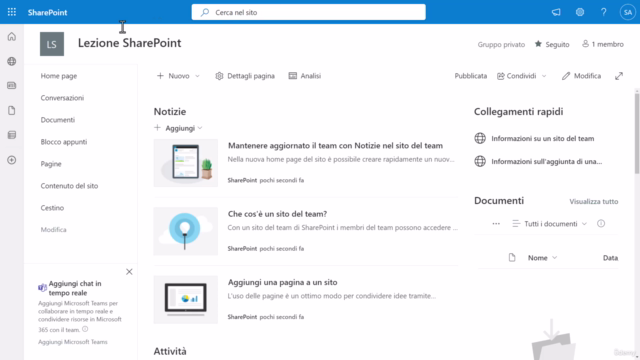Open the help question mark icon
The width and height of the screenshot is (640, 360).
point(603,12)
